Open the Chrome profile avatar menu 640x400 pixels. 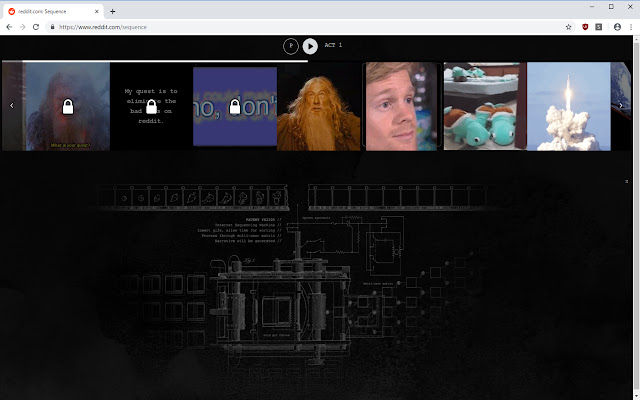pos(617,27)
